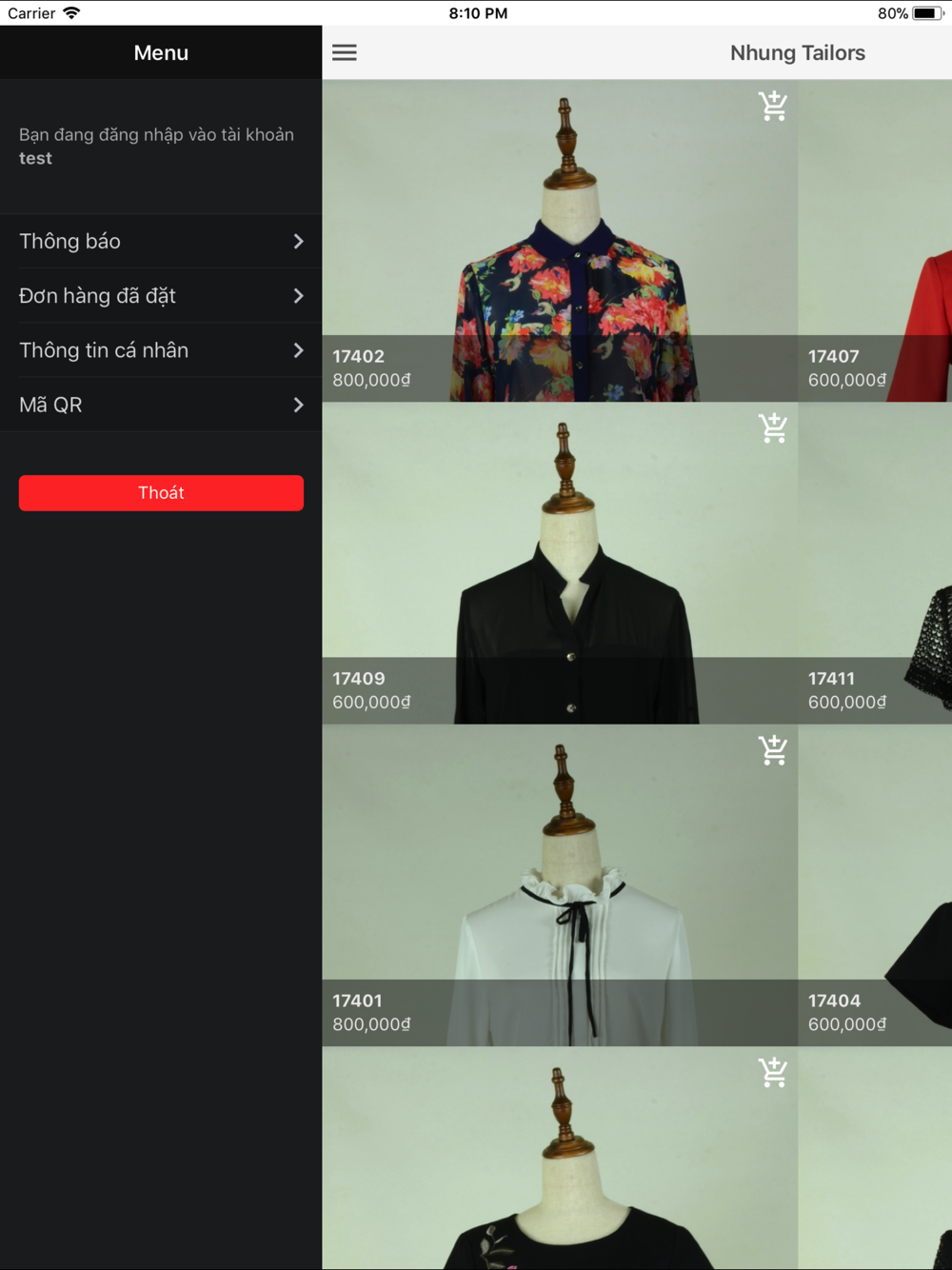Add item 17401 to cart
952x1270 pixels.
click(x=773, y=750)
